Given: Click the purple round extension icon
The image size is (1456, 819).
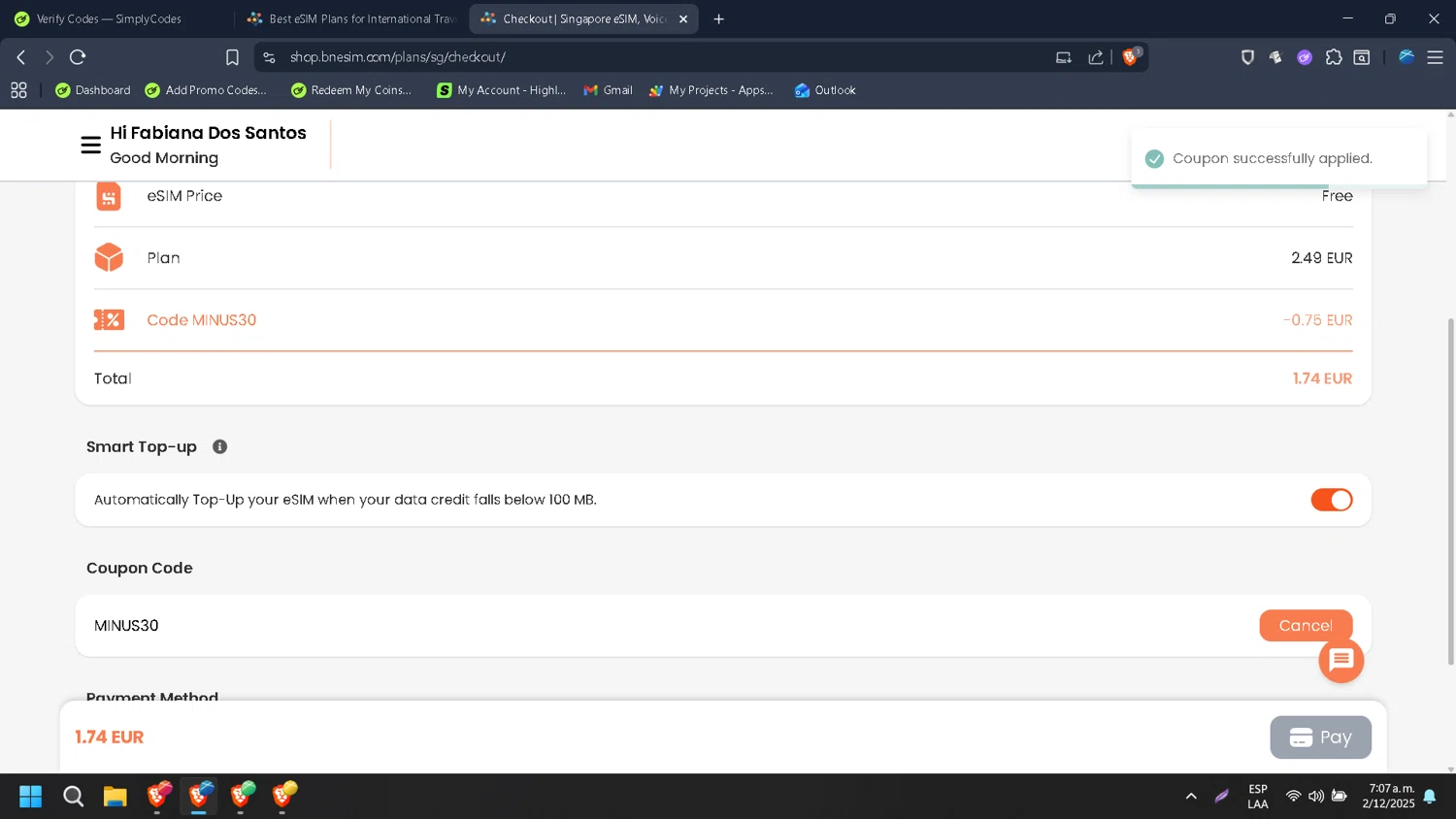Looking at the screenshot, I should (1305, 57).
